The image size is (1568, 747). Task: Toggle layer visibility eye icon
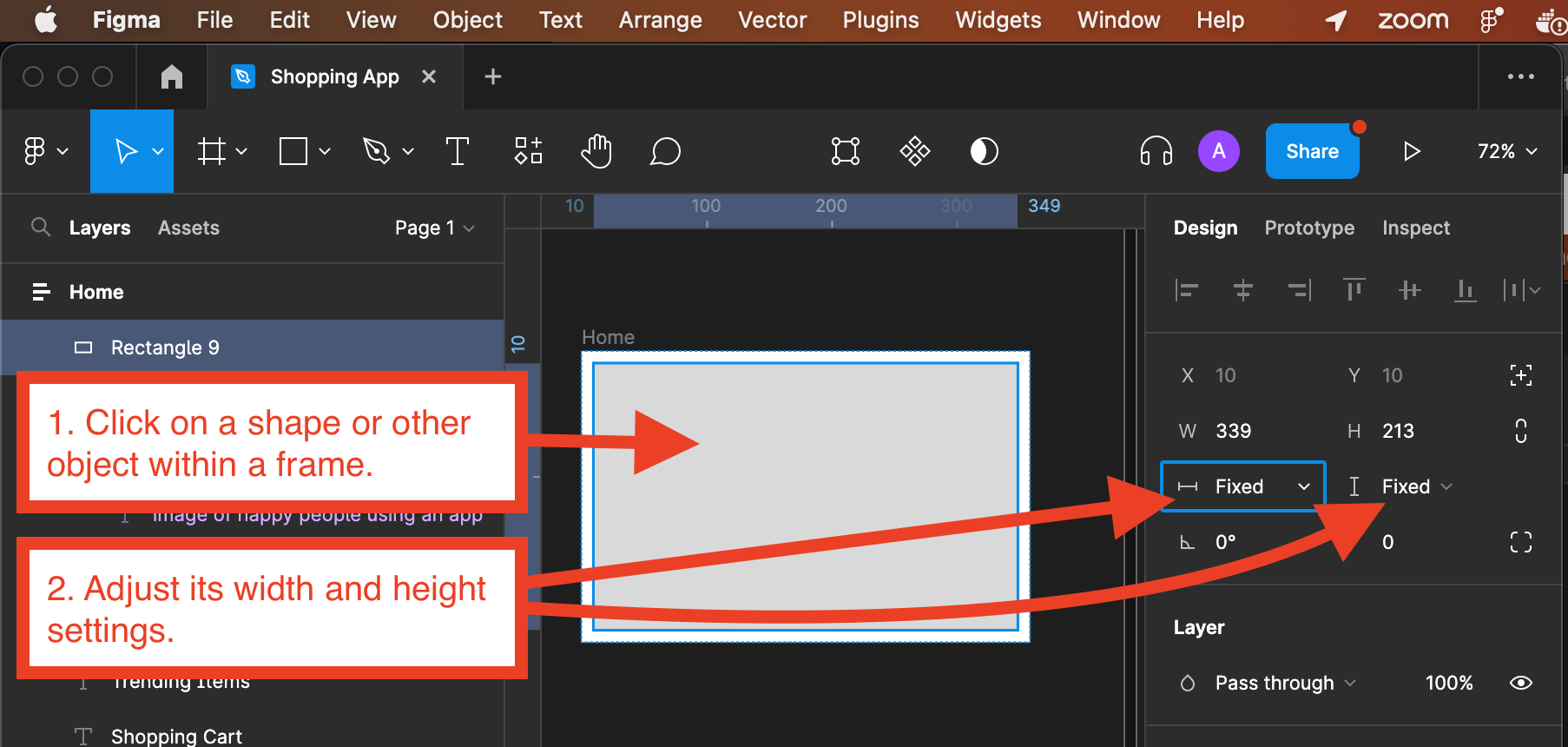coord(1521,683)
